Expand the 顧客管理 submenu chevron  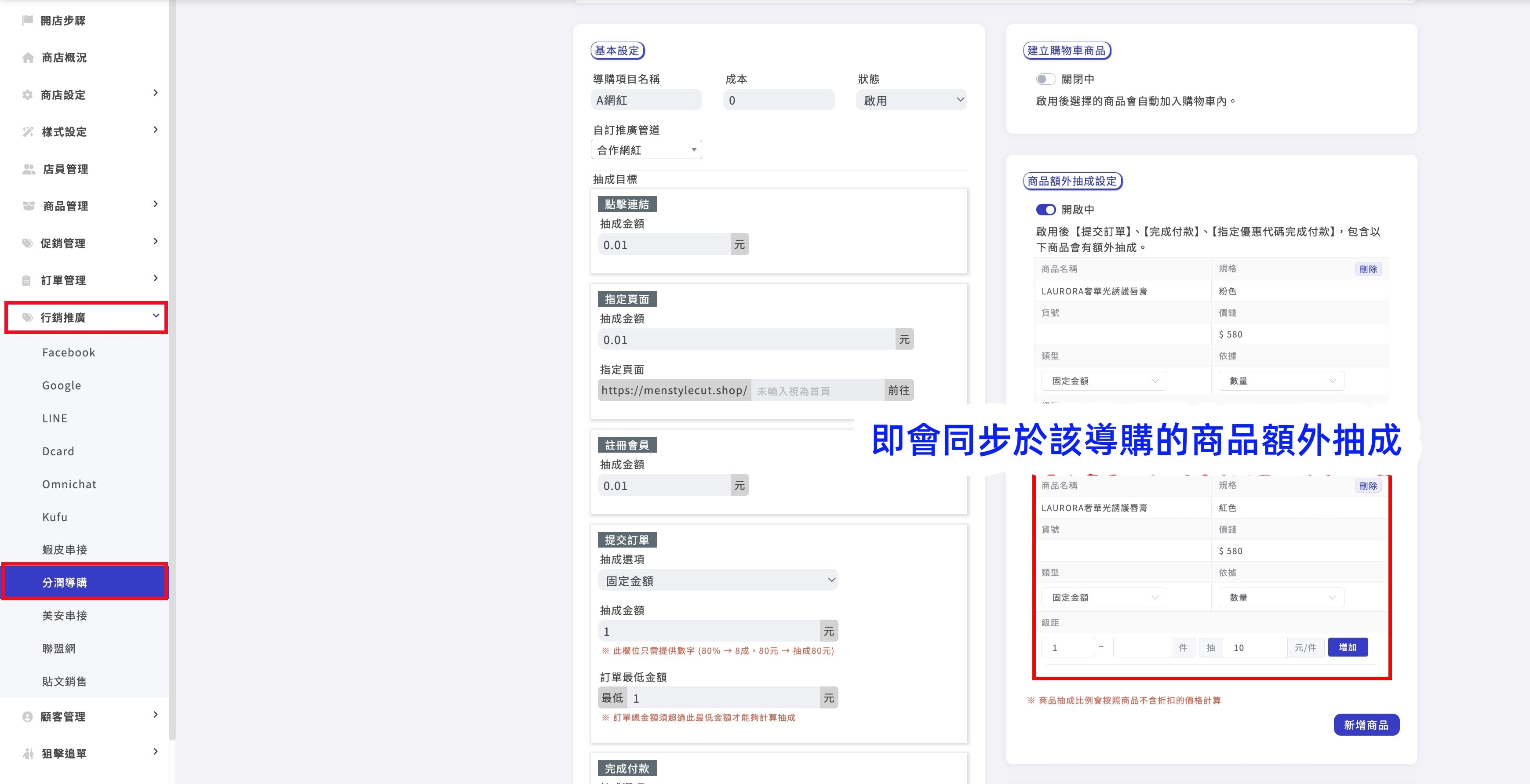tap(156, 714)
